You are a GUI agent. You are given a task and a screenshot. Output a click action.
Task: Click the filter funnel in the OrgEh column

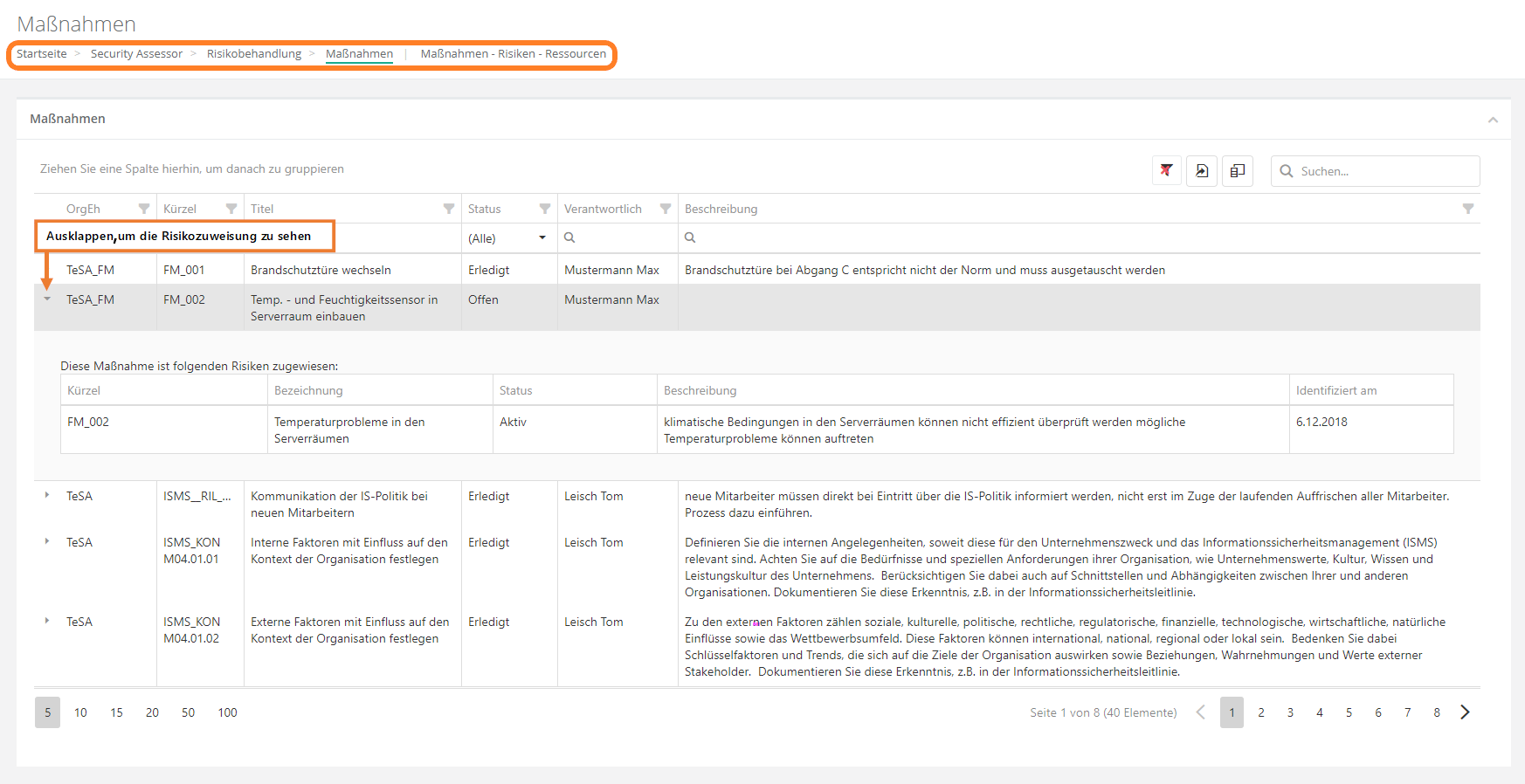pos(144,209)
